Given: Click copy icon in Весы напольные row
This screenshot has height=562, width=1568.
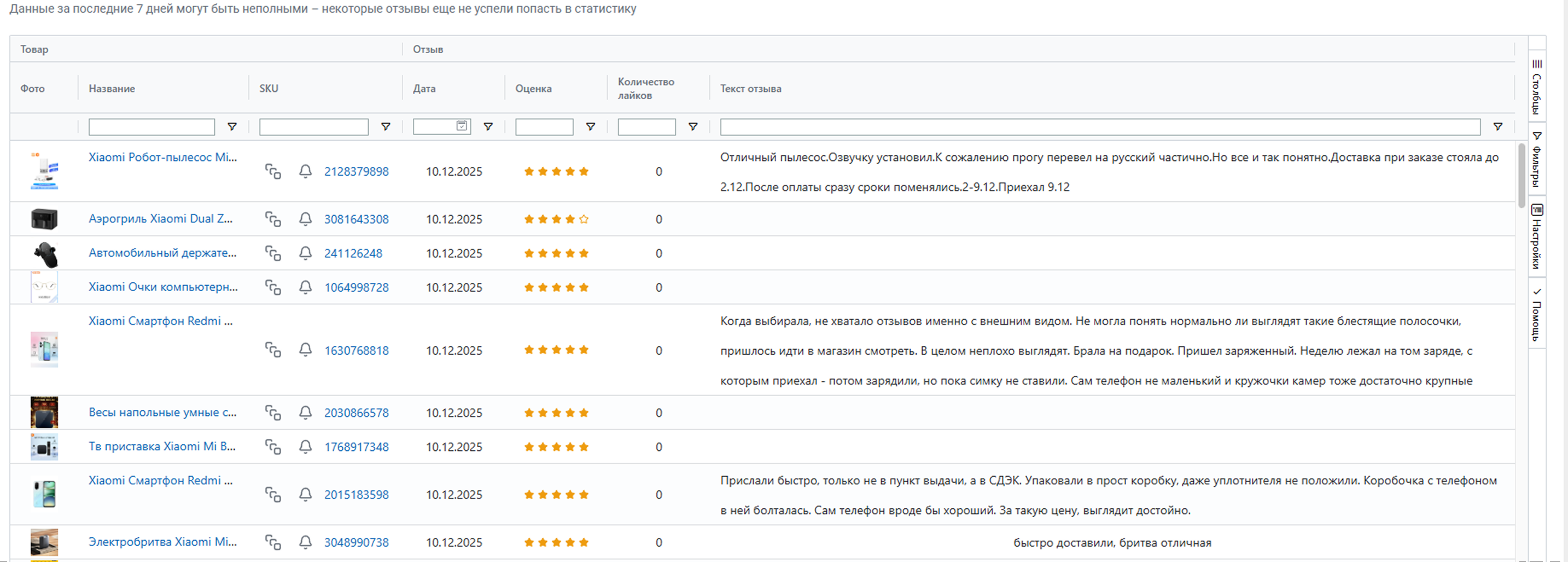Looking at the screenshot, I should pos(273,413).
